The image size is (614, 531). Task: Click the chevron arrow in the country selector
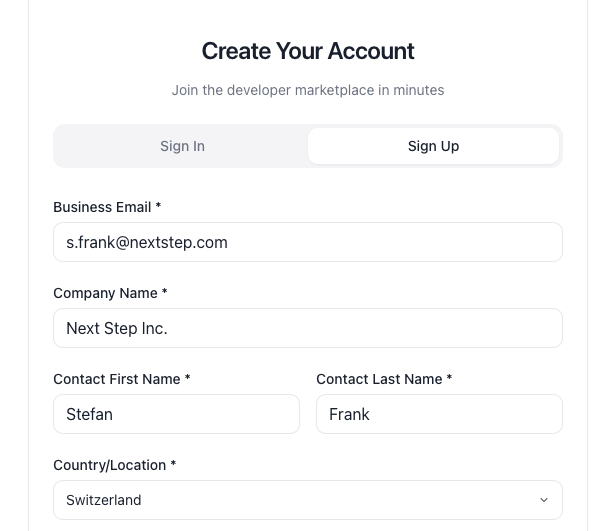click(x=544, y=500)
